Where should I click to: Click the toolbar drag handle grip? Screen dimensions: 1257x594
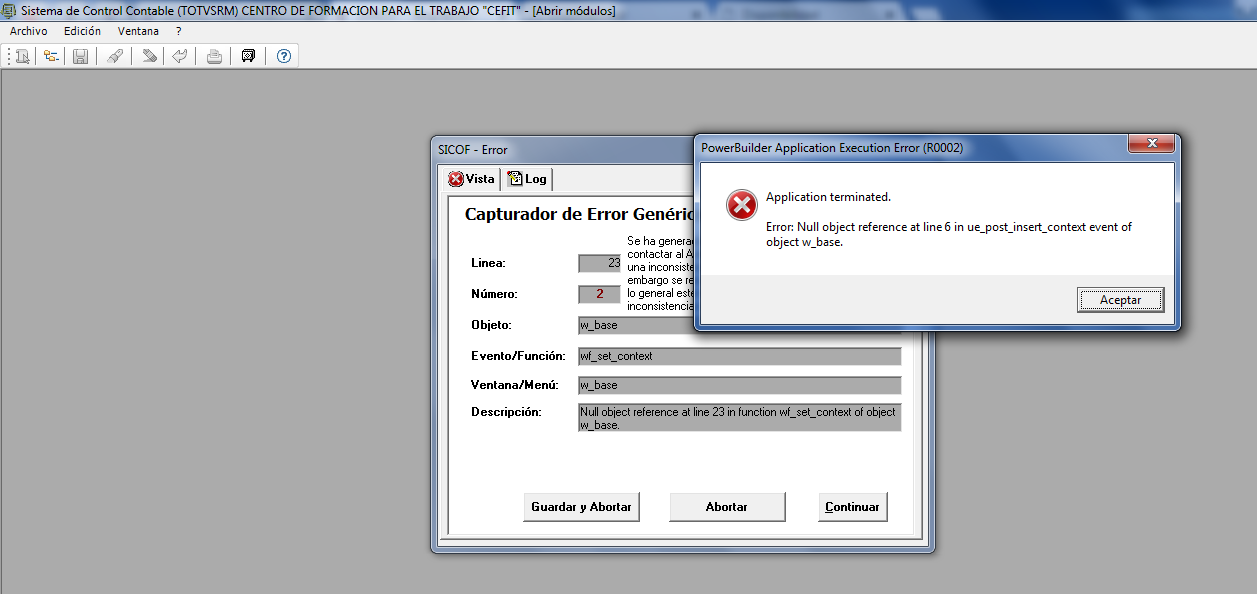pyautogui.click(x=8, y=56)
